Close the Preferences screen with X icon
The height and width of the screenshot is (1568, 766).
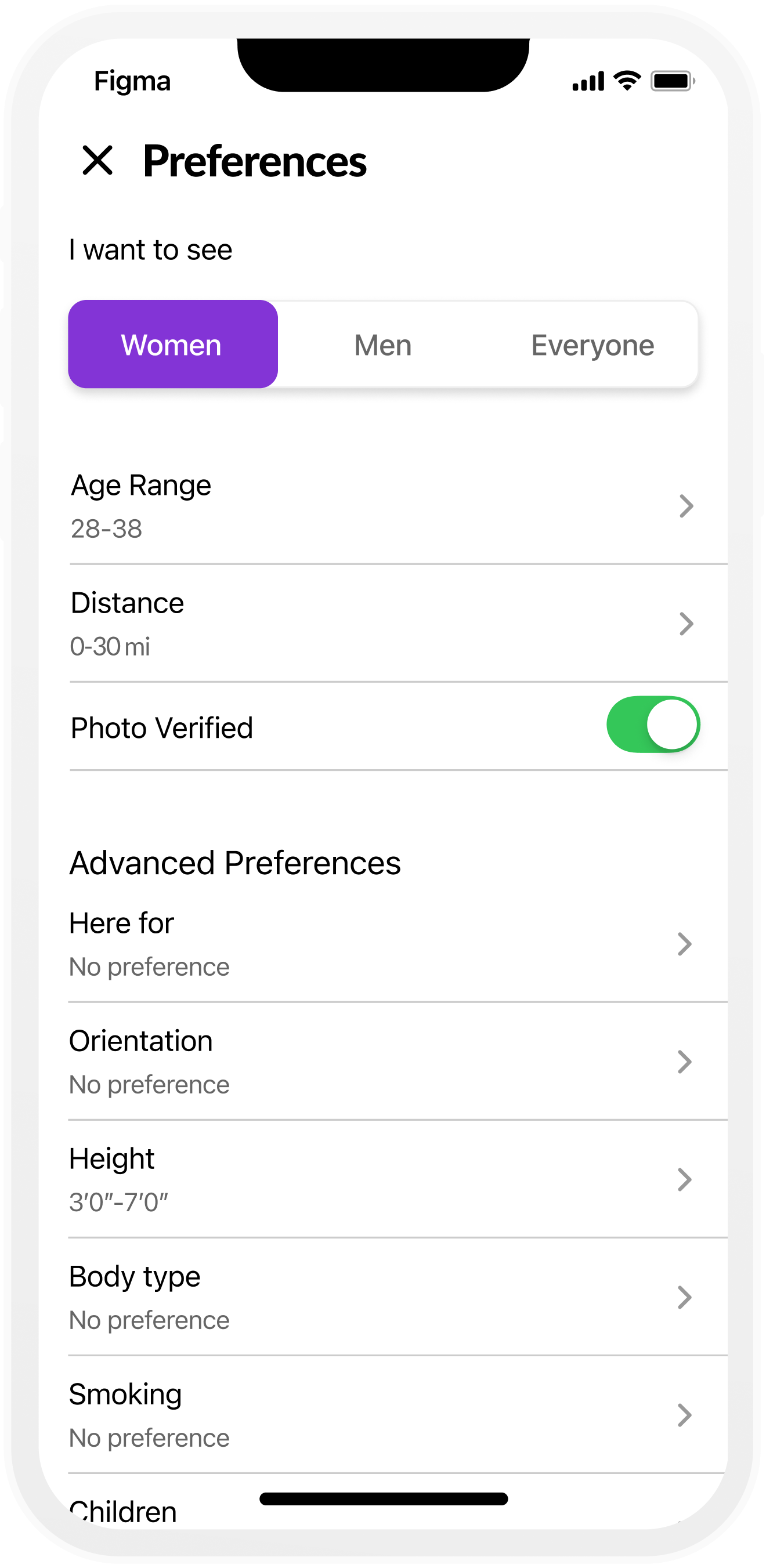click(97, 161)
